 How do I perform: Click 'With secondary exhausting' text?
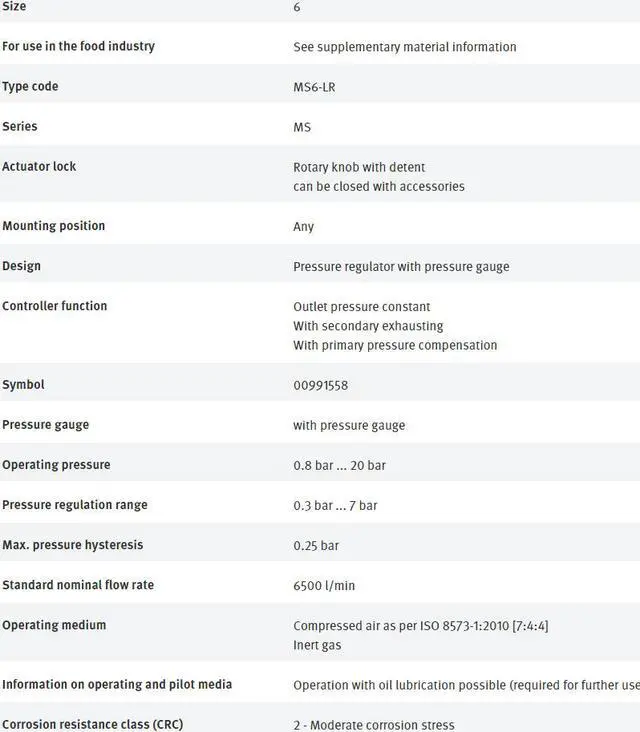(x=368, y=326)
